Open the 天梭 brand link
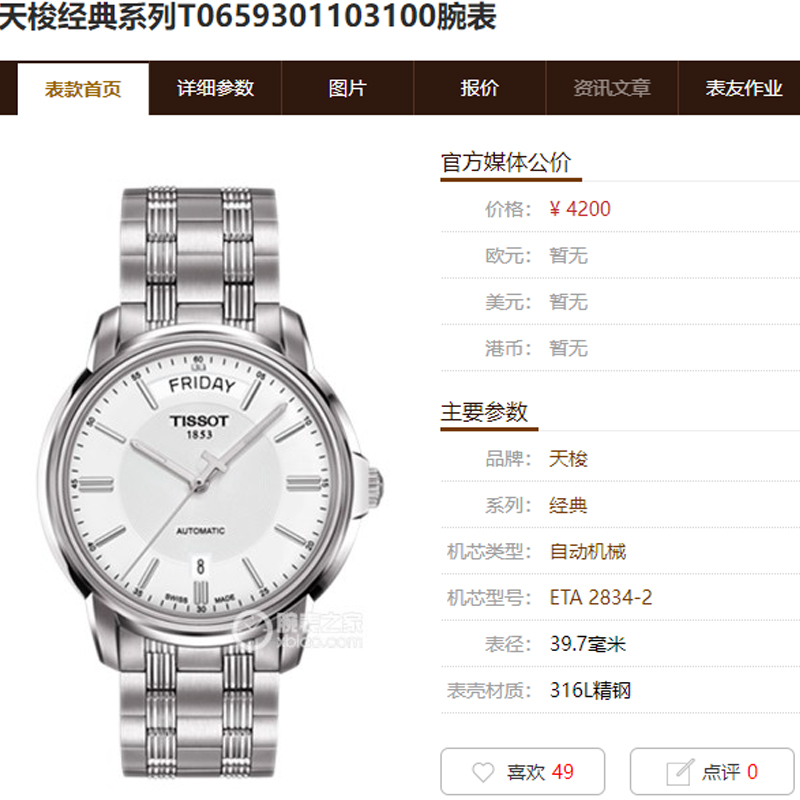Image resolution: width=800 pixels, height=800 pixels. (568, 459)
